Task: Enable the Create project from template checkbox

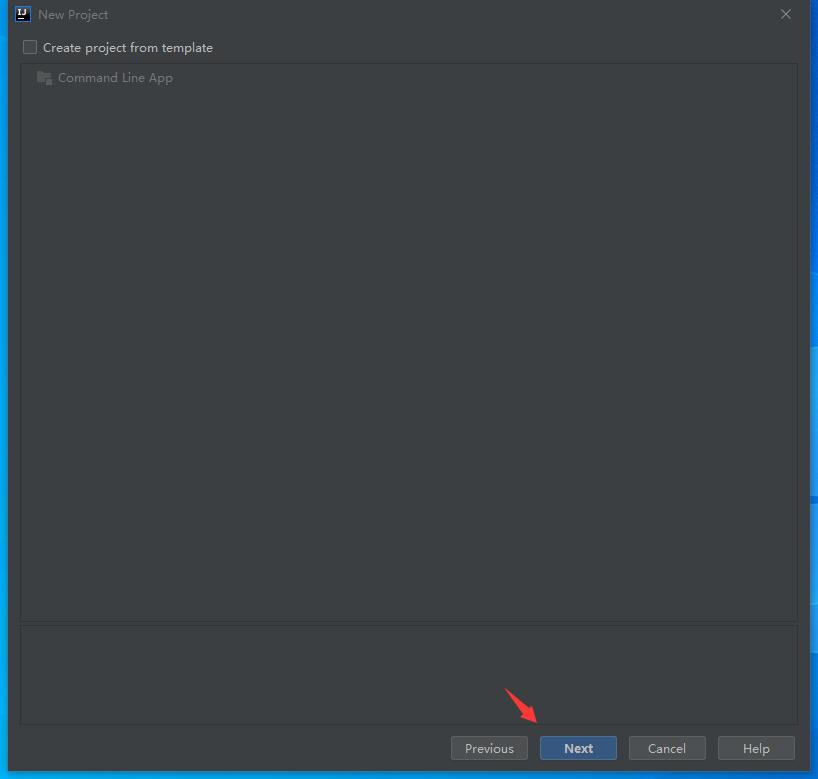Action: (30, 47)
